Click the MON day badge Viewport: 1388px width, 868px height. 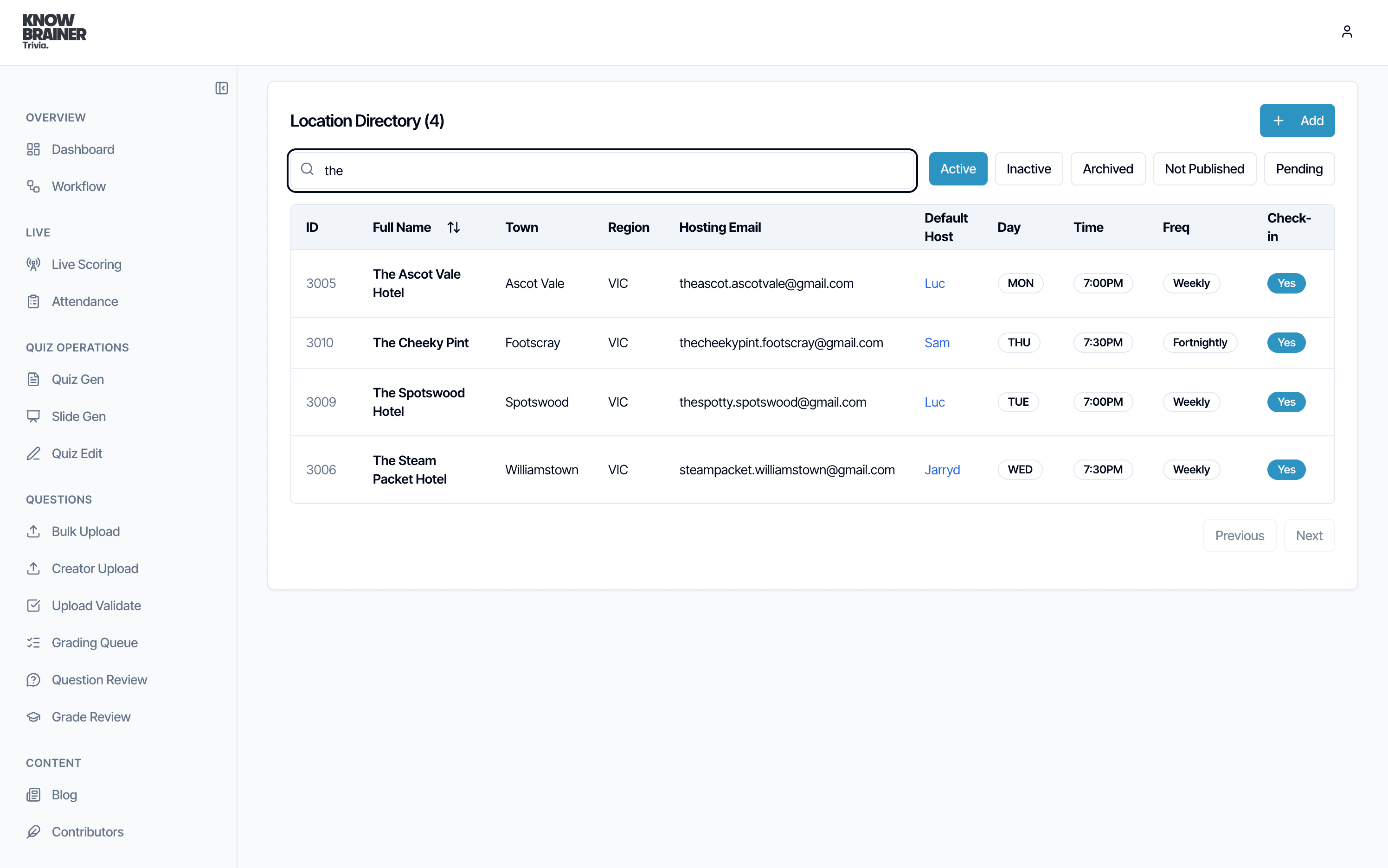[x=1021, y=283]
